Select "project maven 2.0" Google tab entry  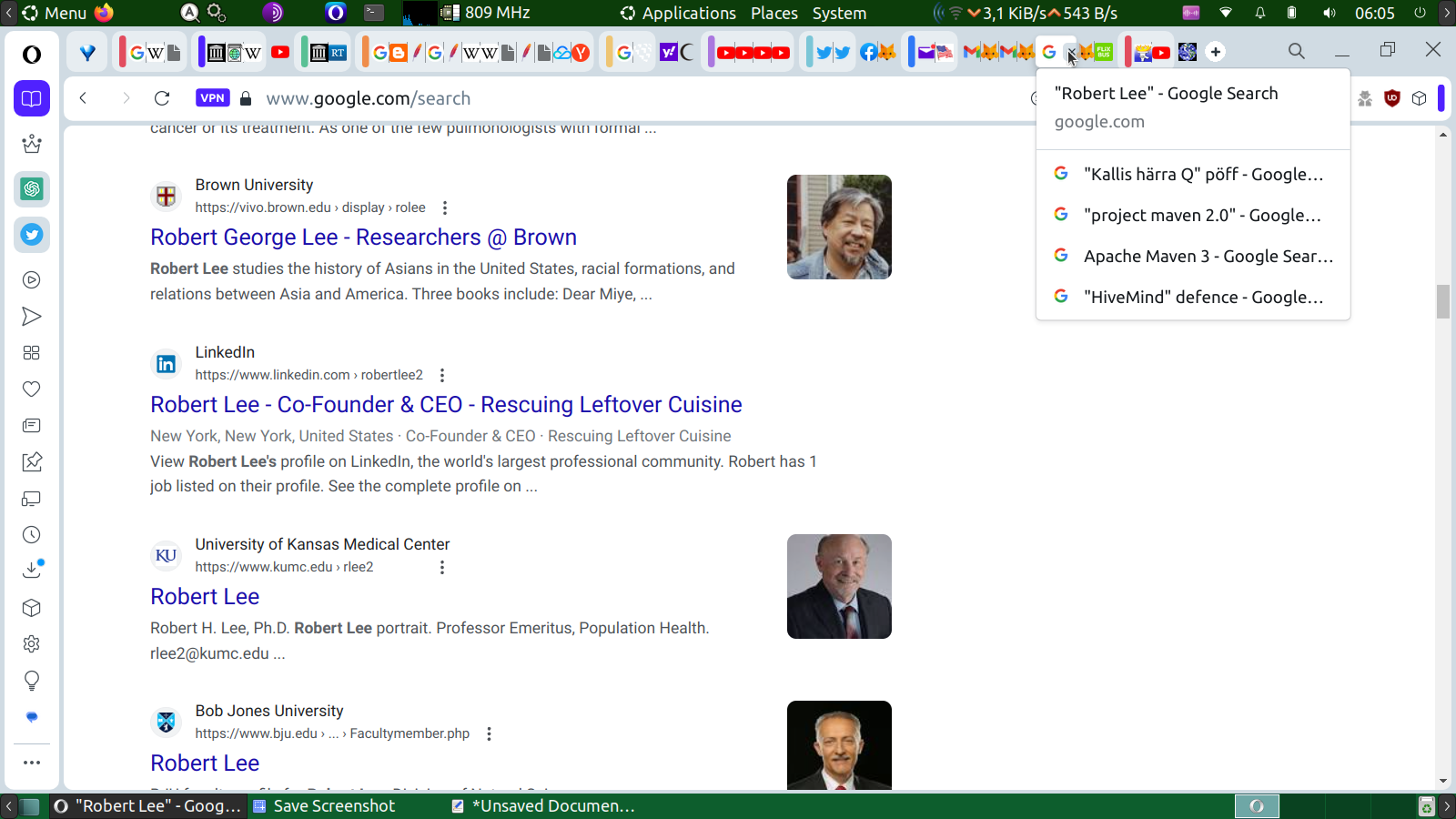click(1193, 215)
